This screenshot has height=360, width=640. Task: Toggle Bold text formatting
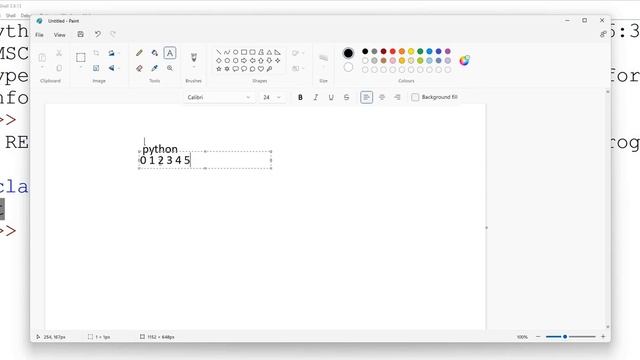pos(300,97)
